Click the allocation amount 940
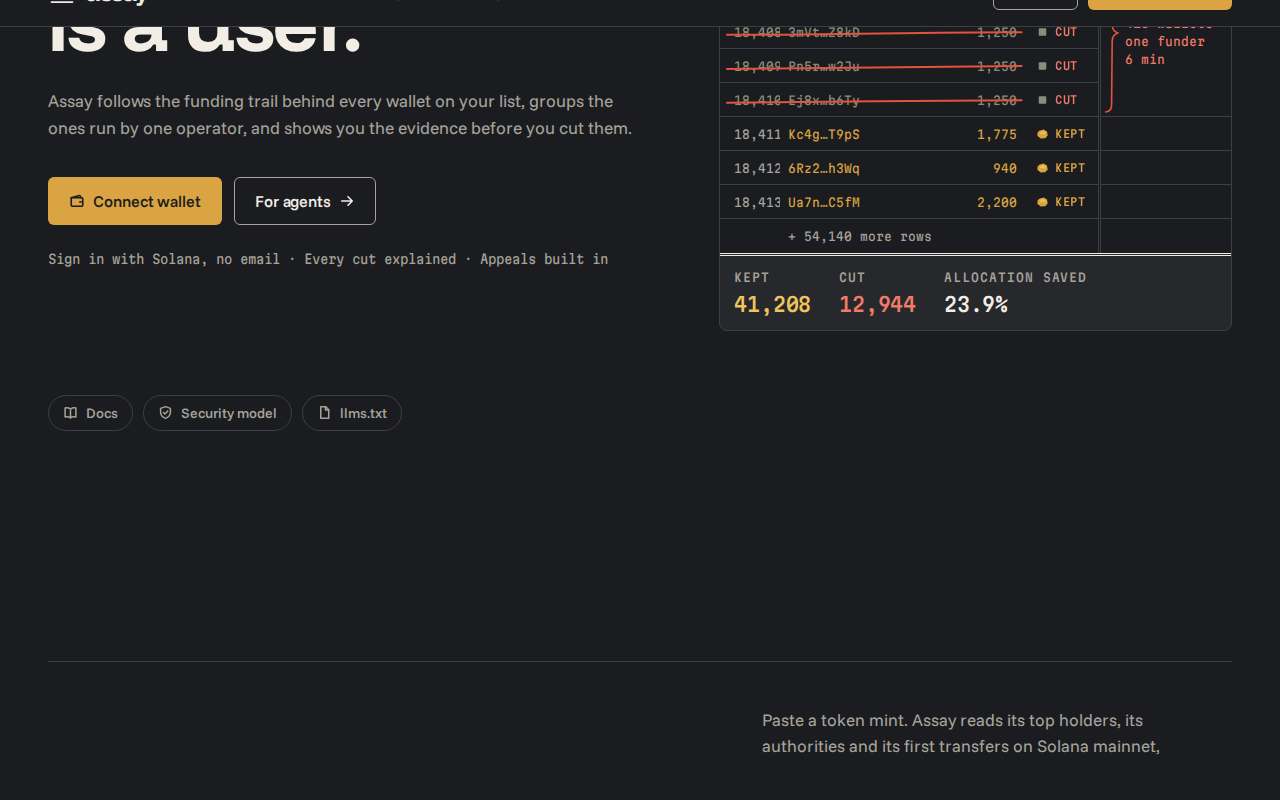 pyautogui.click(x=1005, y=168)
